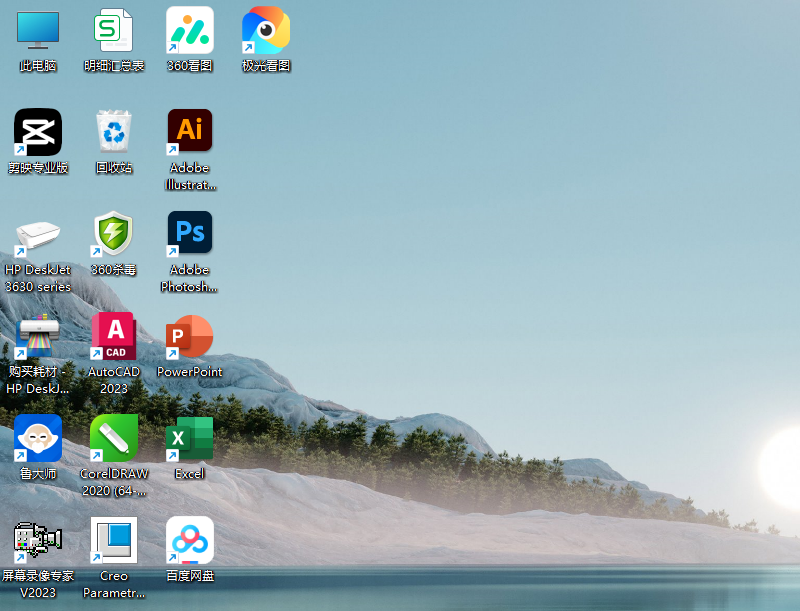800x611 pixels.
Task: Click the "AutoCAD 2023" label text
Action: pos(114,380)
